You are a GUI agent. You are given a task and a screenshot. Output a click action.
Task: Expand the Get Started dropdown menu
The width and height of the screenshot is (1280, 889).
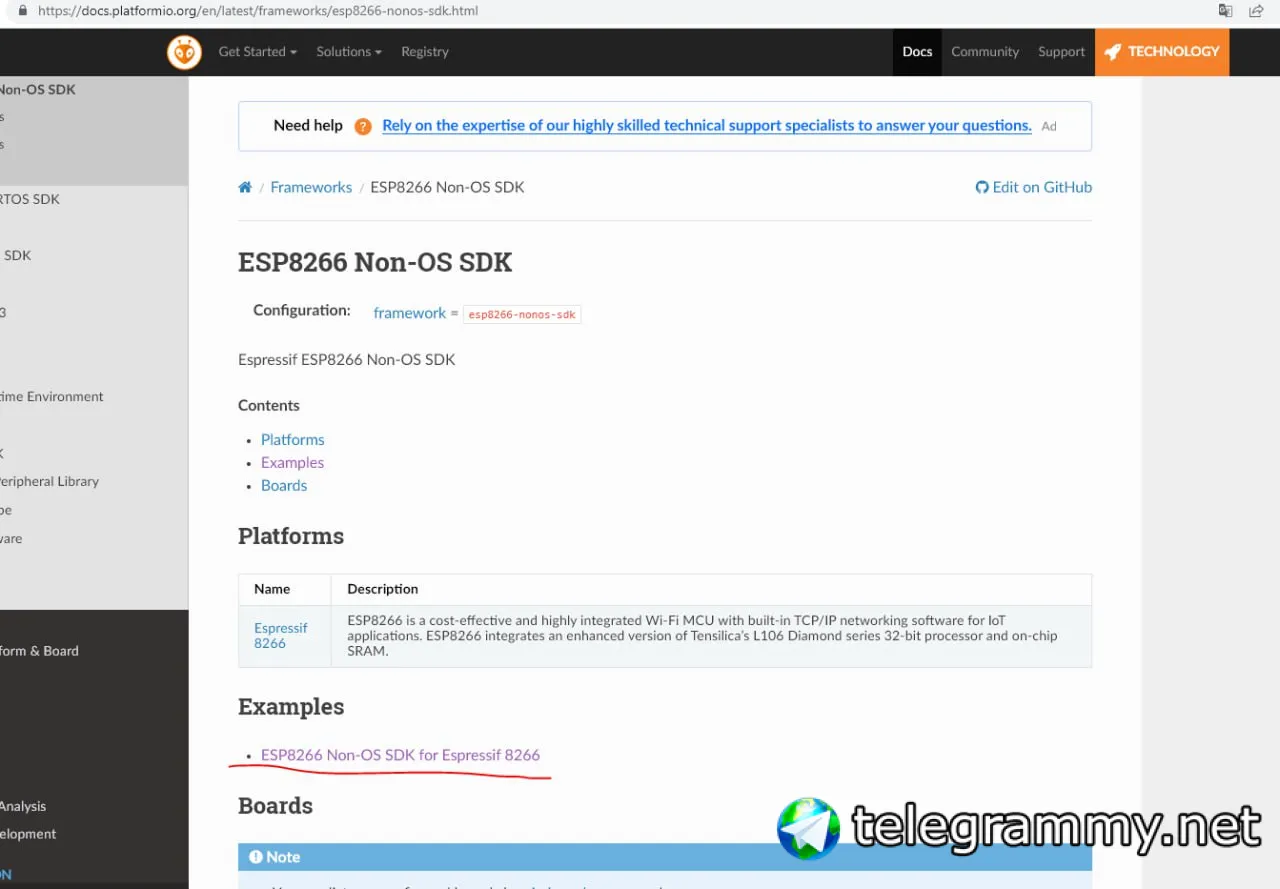pyautogui.click(x=258, y=52)
